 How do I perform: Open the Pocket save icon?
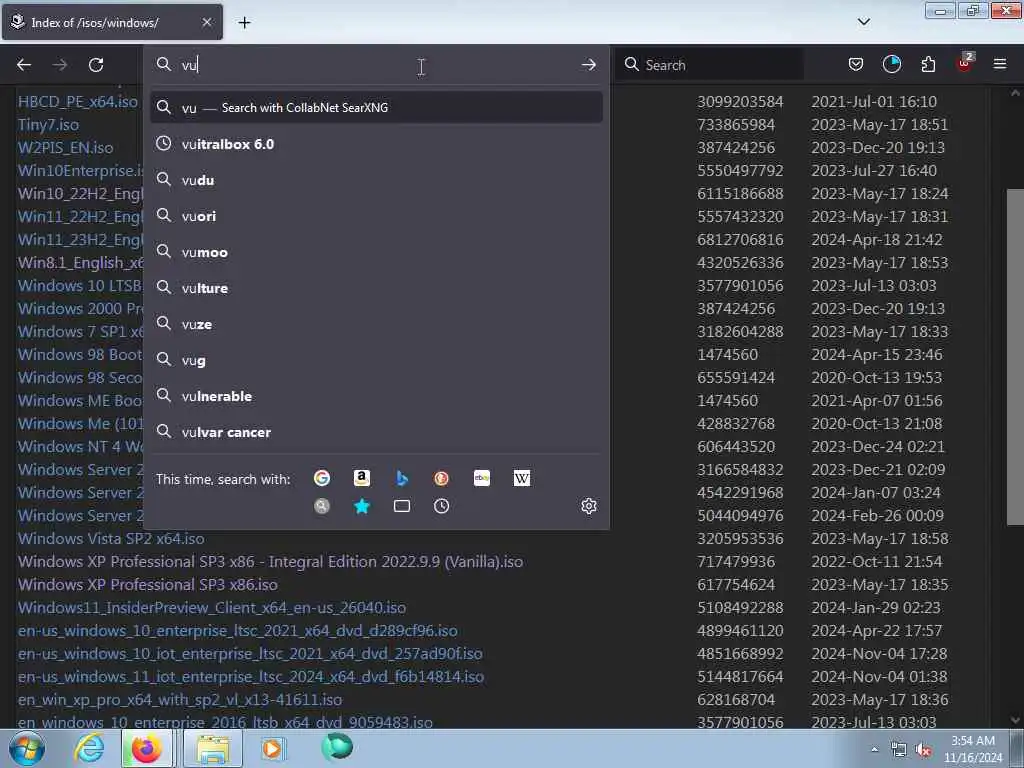pos(856,64)
